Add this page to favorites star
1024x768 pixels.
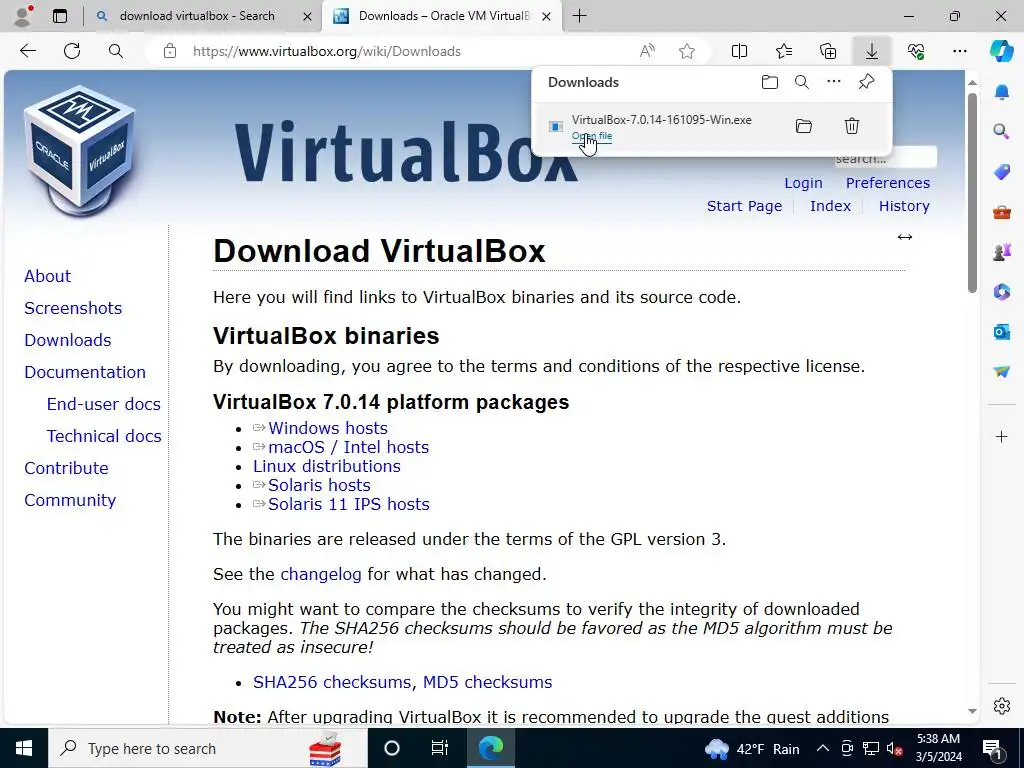[x=686, y=51]
